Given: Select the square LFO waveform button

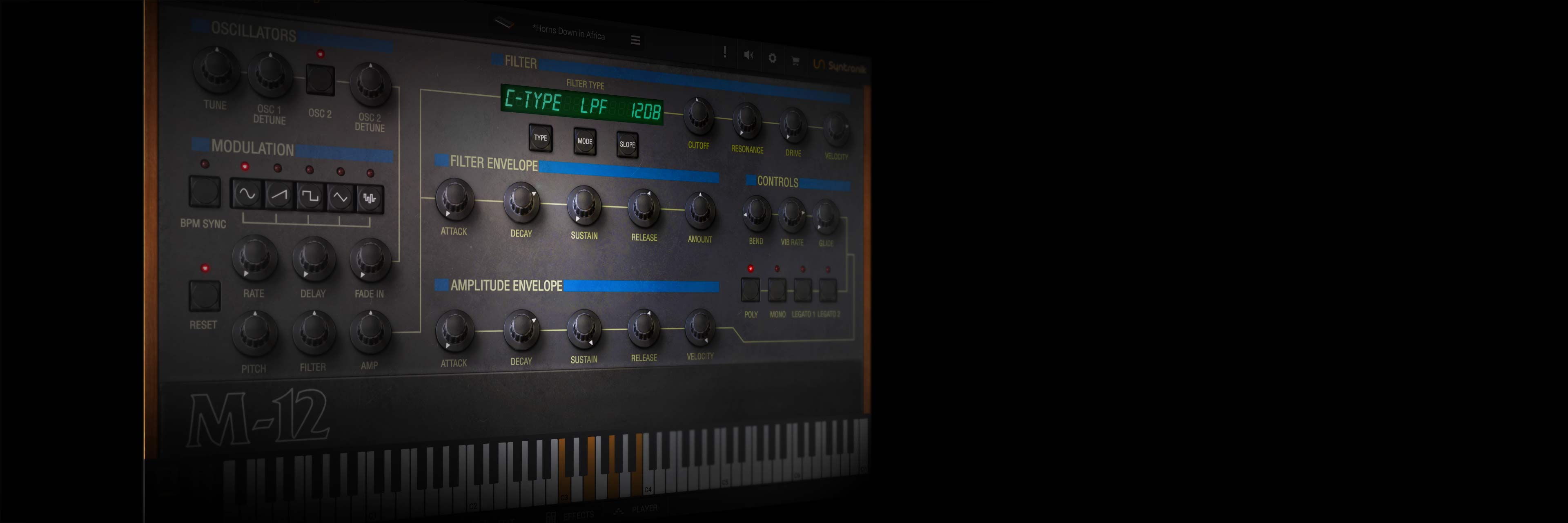Looking at the screenshot, I should click(310, 197).
